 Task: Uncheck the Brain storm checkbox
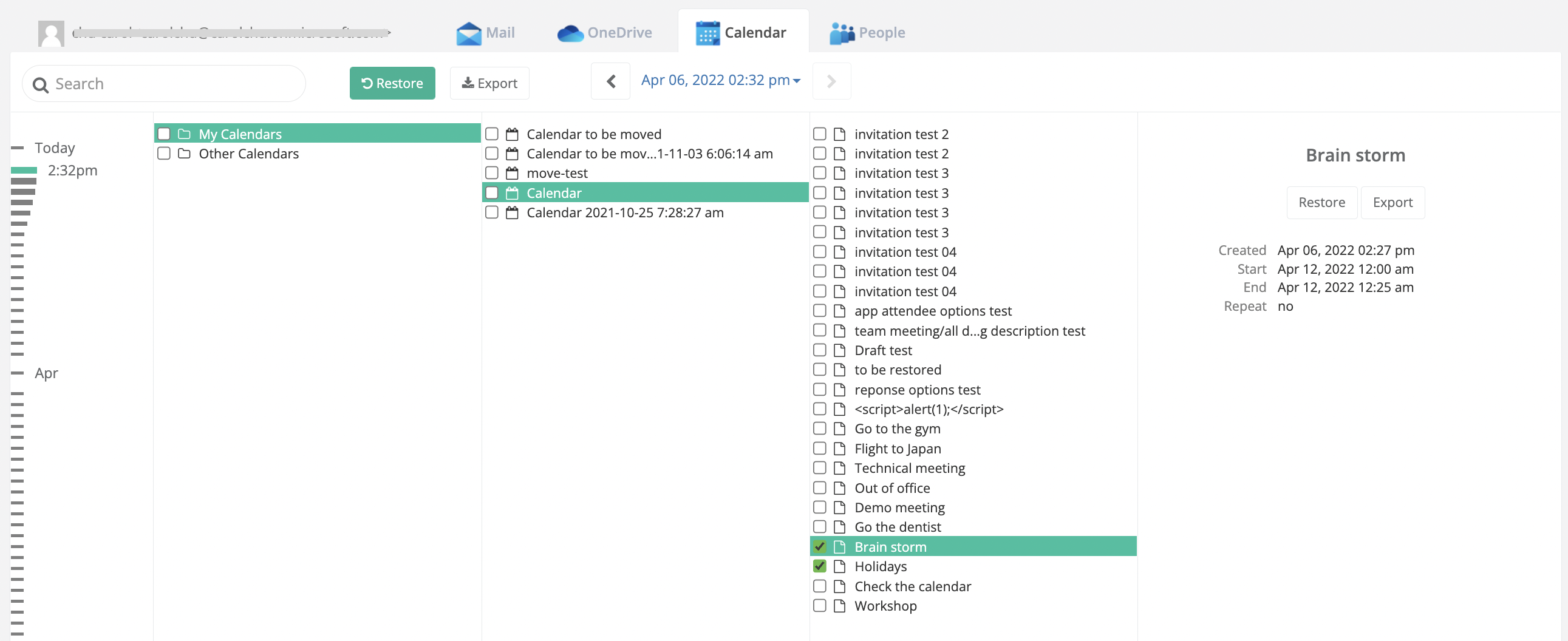[x=819, y=547]
